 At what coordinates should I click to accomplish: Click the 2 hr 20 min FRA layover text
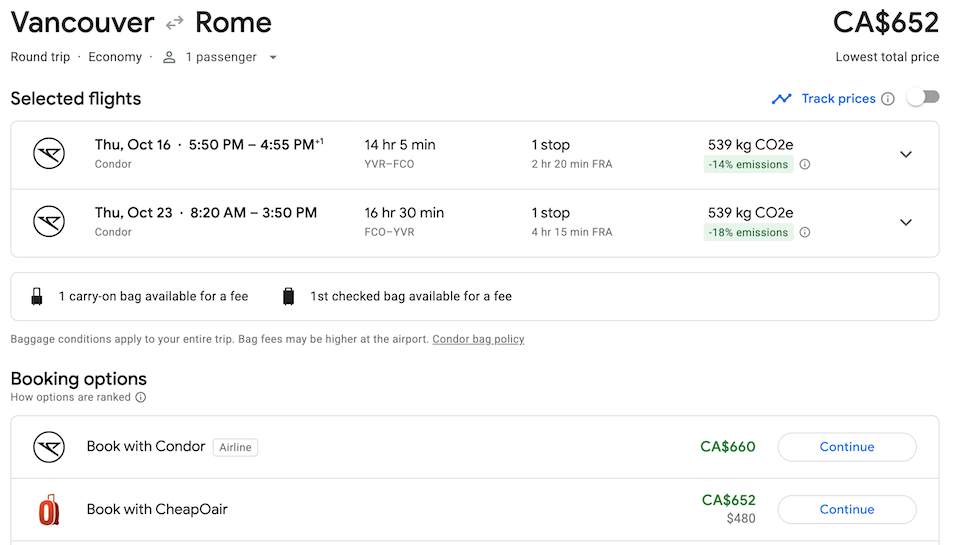click(x=572, y=164)
